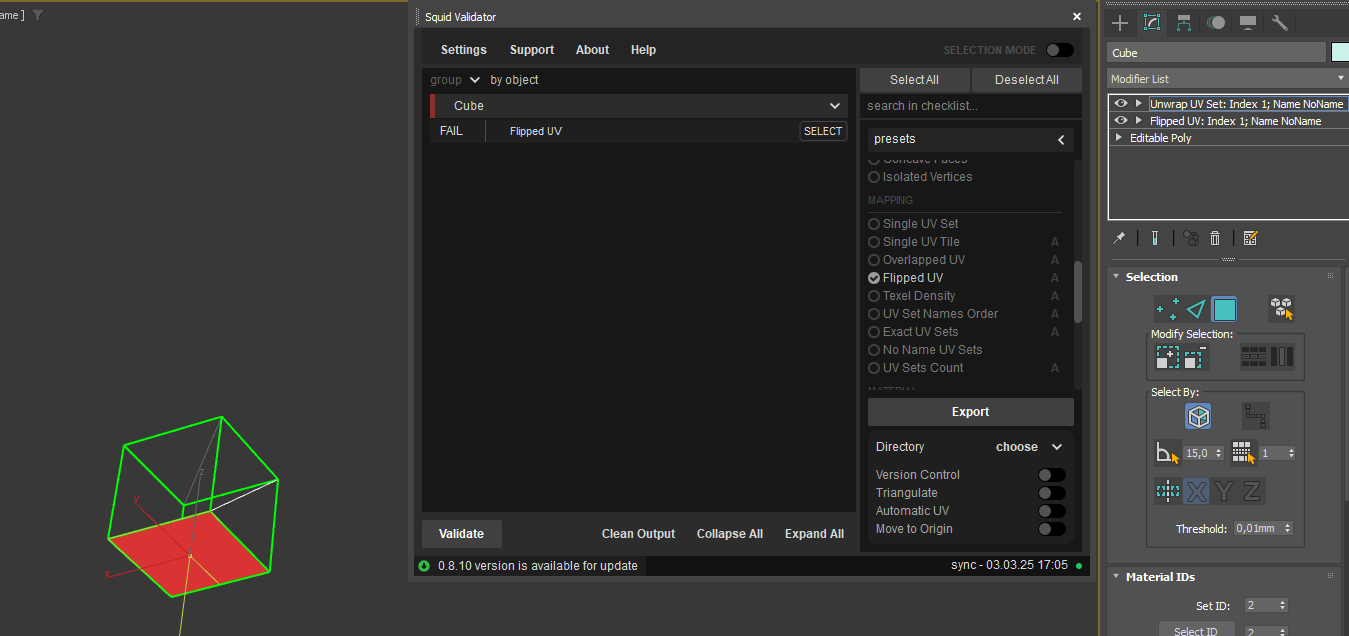Collapse the Selection rollout
This screenshot has width=1349, height=636.
1116,277
